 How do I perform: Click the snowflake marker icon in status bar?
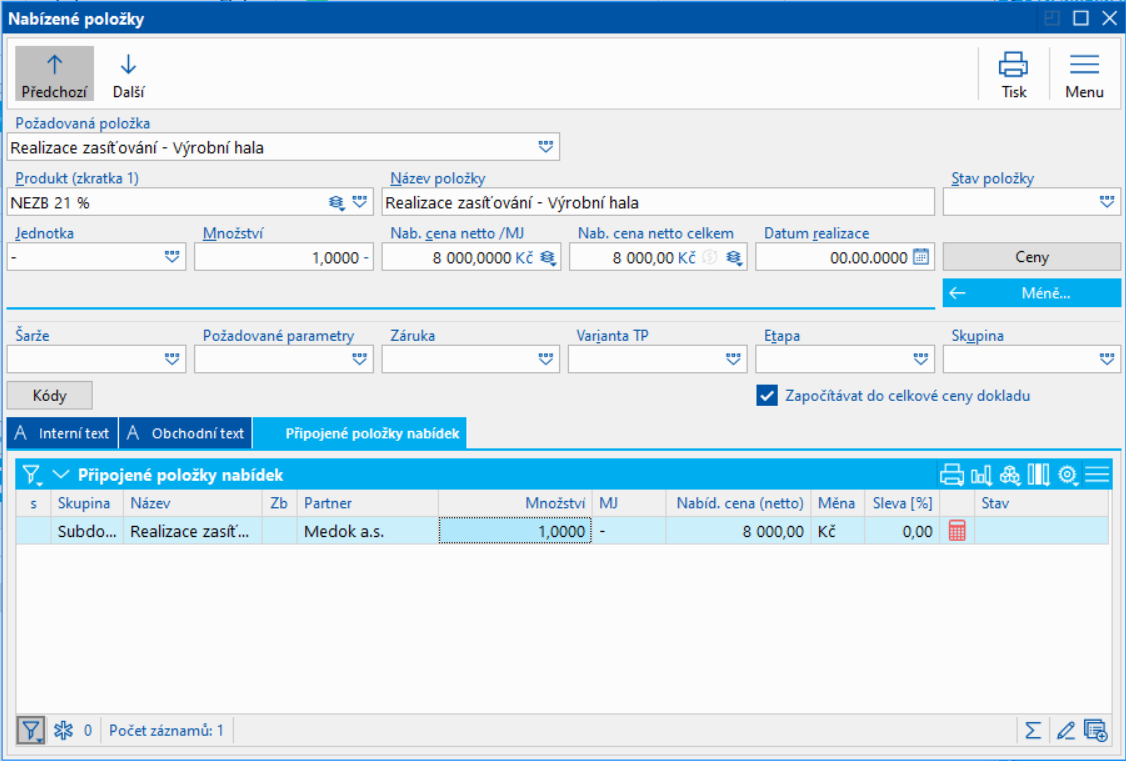(64, 731)
